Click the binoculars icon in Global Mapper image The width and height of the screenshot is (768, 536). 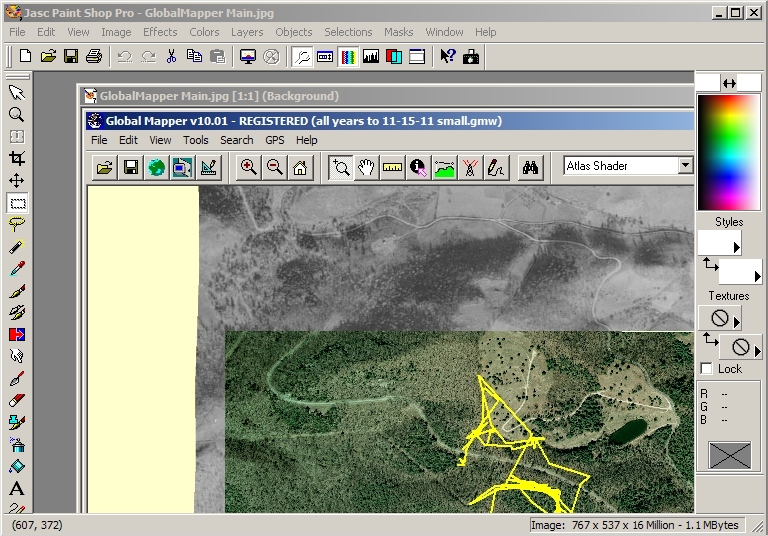(530, 168)
